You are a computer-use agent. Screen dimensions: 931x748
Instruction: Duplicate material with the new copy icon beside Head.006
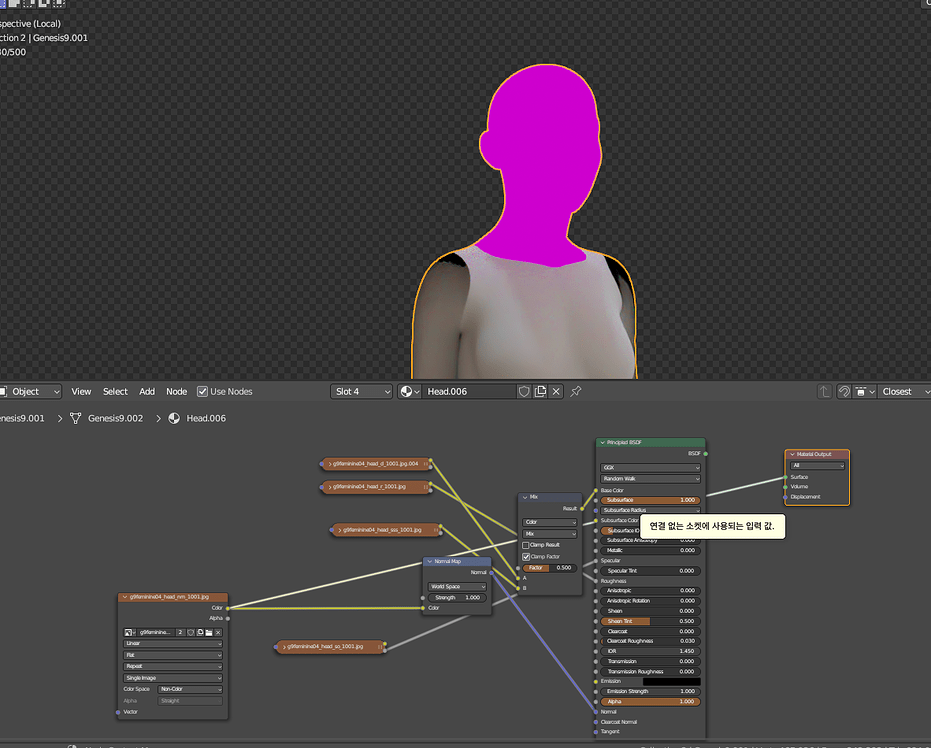[x=540, y=392]
